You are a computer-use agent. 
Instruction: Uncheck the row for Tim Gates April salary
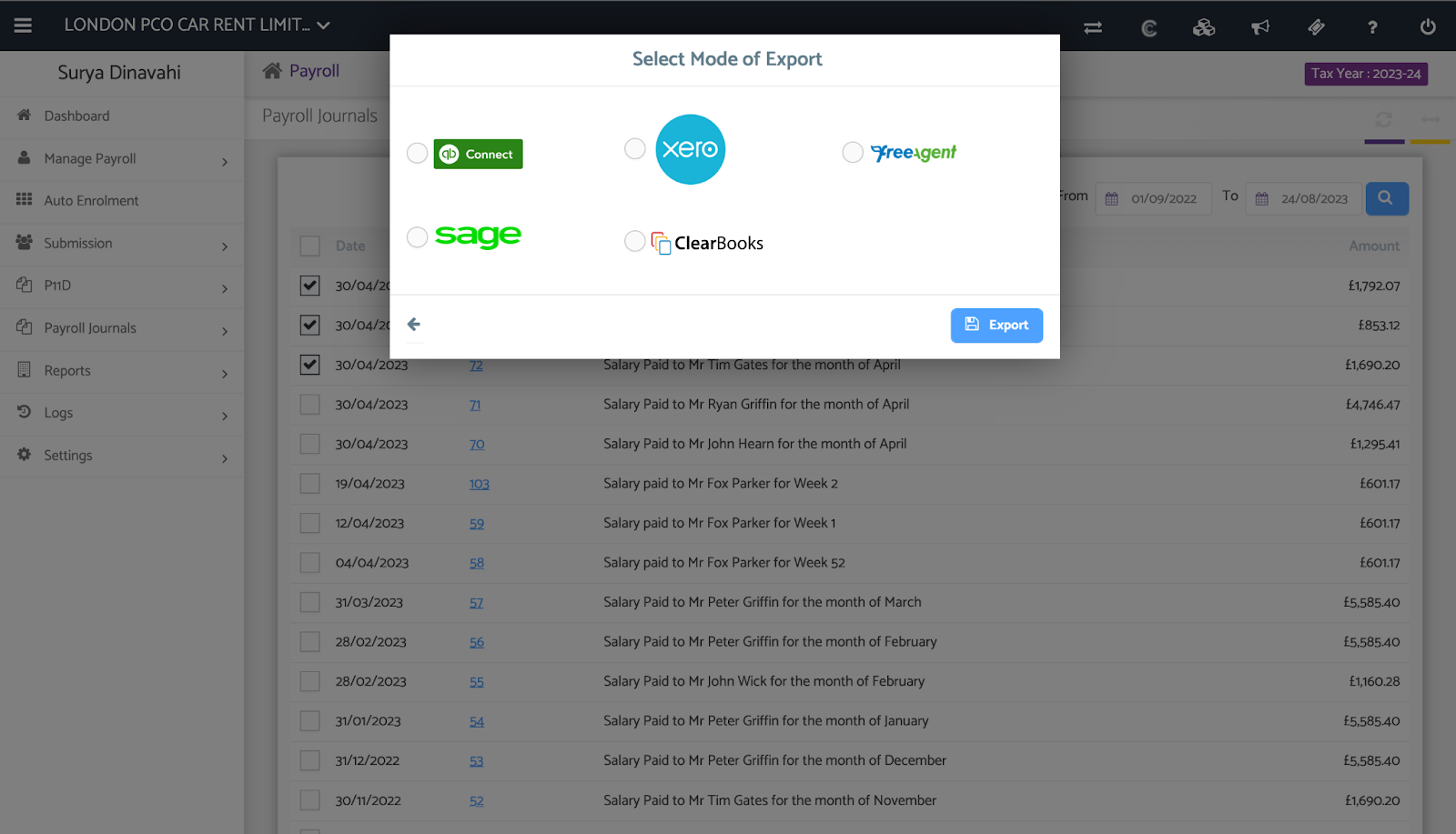pyautogui.click(x=310, y=365)
